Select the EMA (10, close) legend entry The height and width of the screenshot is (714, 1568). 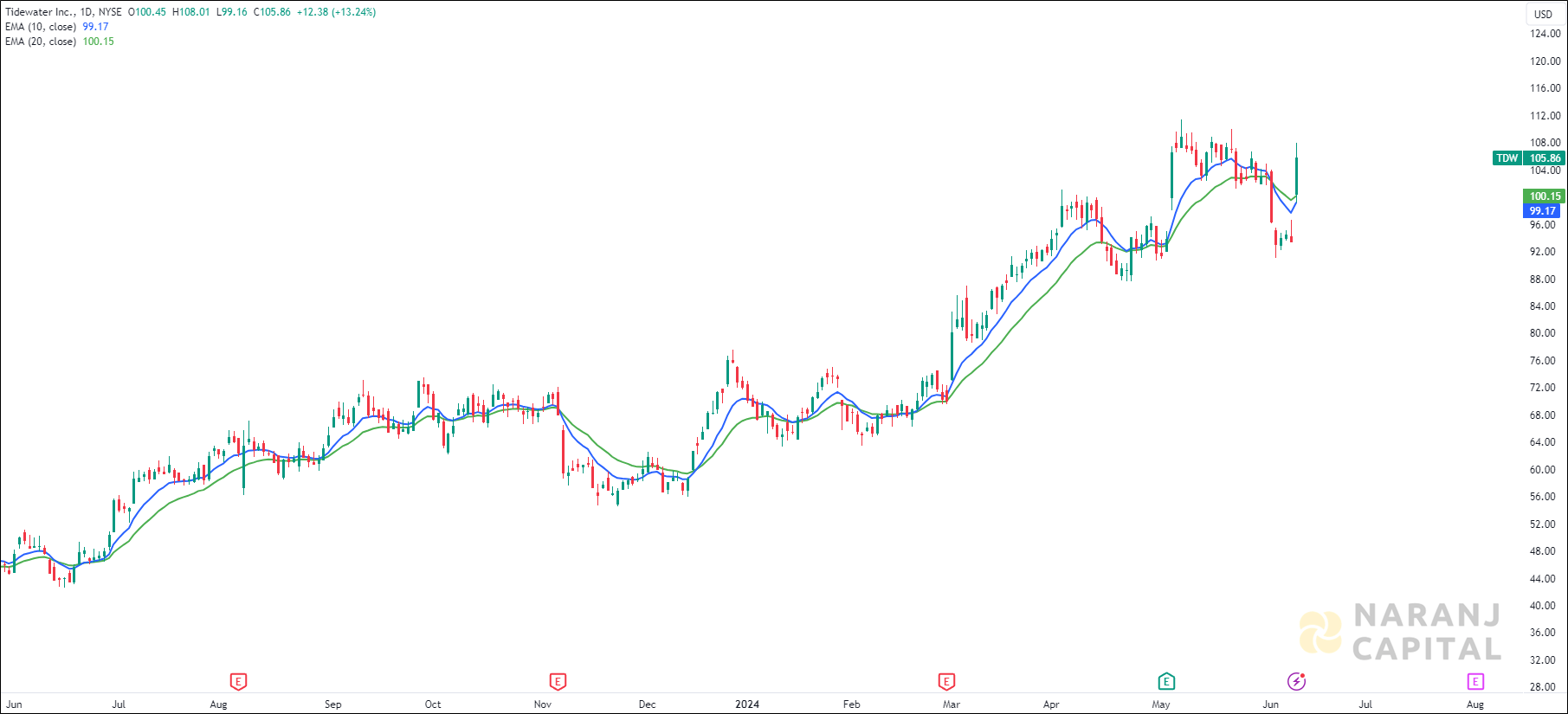[41, 27]
